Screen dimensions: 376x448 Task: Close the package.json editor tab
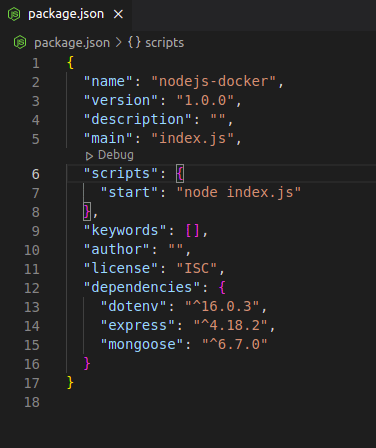coord(118,14)
